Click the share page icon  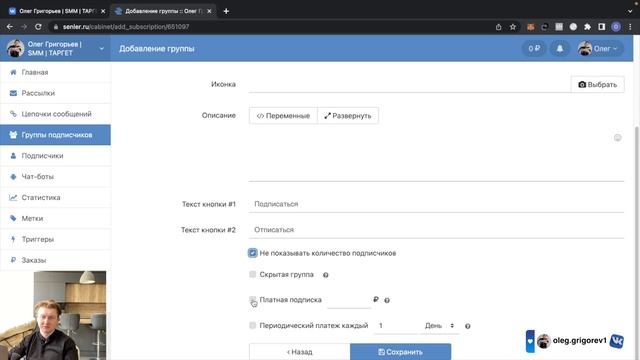(x=498, y=27)
